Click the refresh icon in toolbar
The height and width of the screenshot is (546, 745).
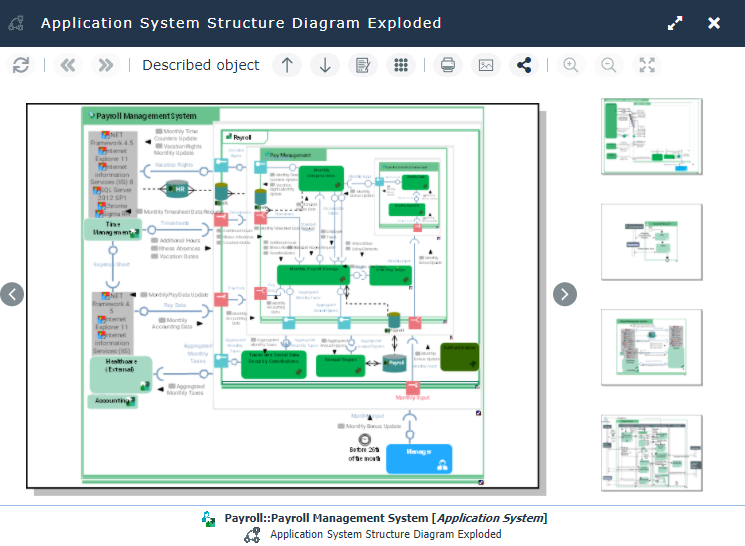tap(21, 65)
